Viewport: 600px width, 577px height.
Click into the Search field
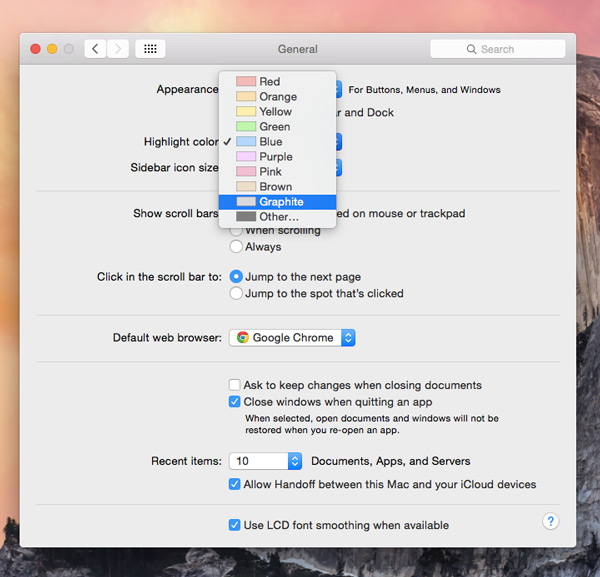click(497, 49)
